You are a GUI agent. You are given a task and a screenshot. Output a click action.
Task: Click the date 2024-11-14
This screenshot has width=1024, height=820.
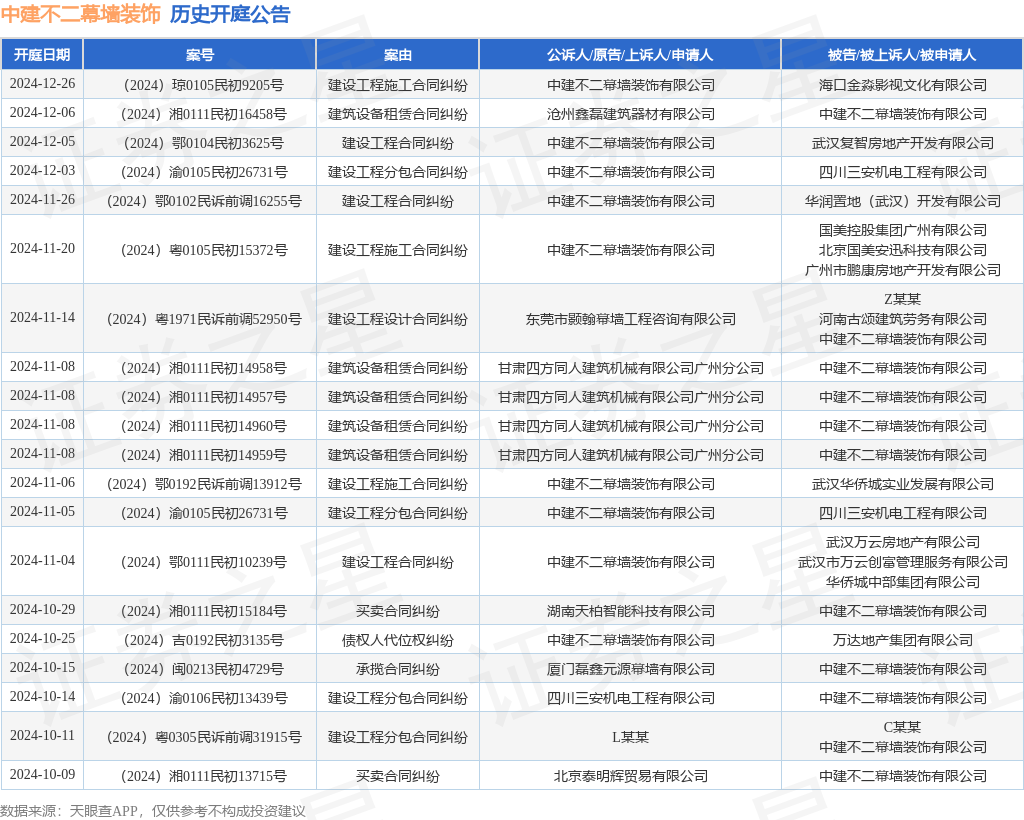[42, 317]
